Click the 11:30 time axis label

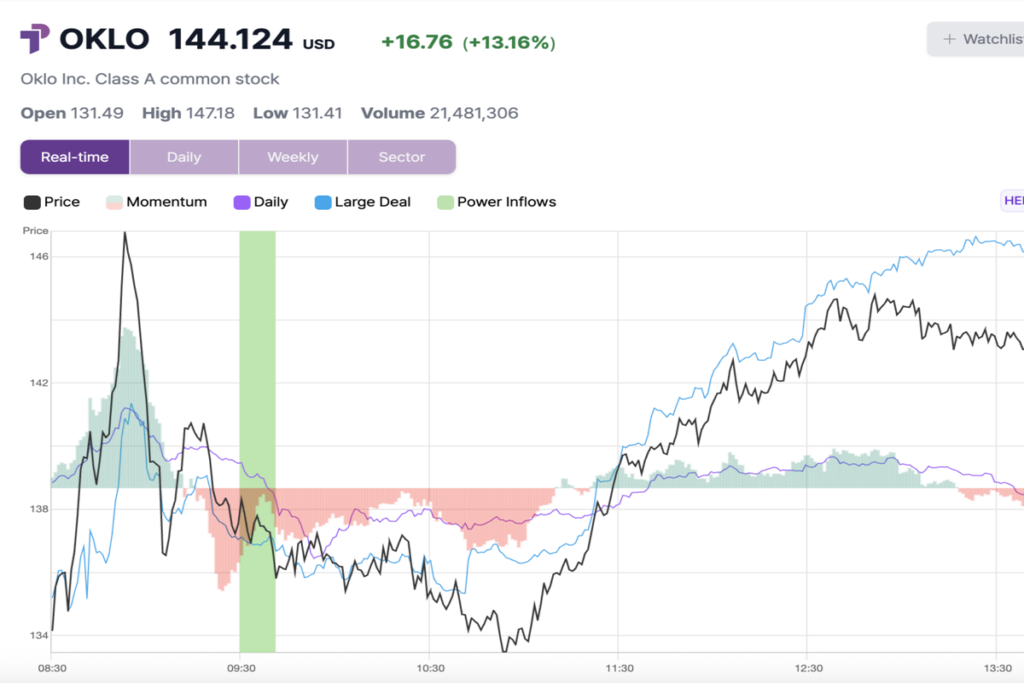pyautogui.click(x=619, y=668)
